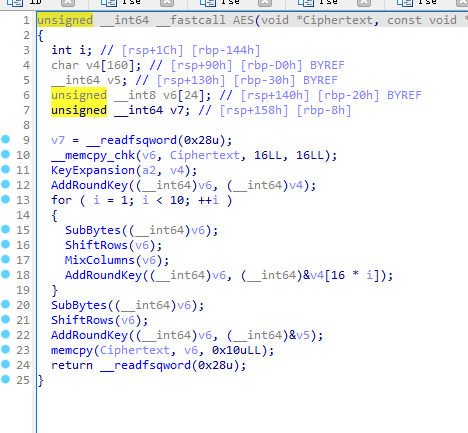Open AddRoundKey call on line 18
This screenshot has height=433, width=468.
(x=103, y=275)
